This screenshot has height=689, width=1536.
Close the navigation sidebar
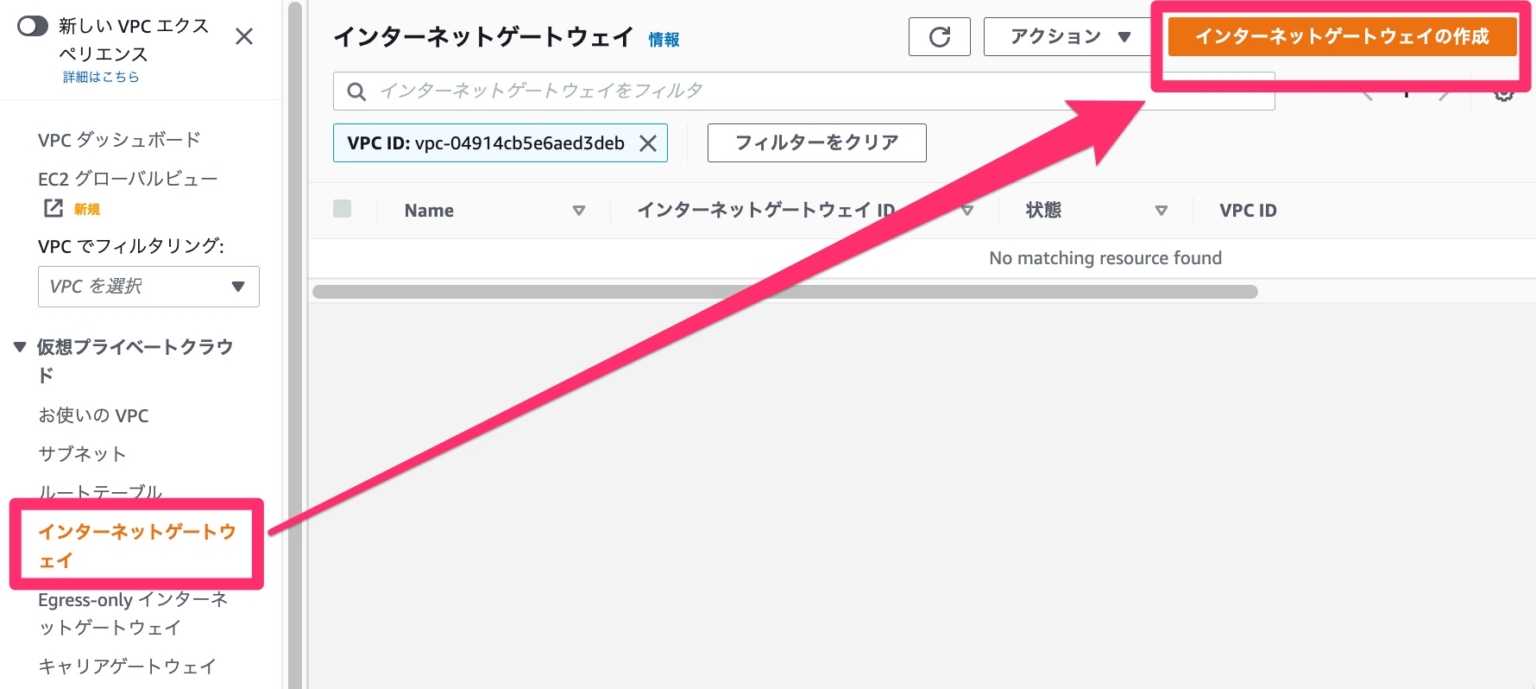tap(244, 36)
